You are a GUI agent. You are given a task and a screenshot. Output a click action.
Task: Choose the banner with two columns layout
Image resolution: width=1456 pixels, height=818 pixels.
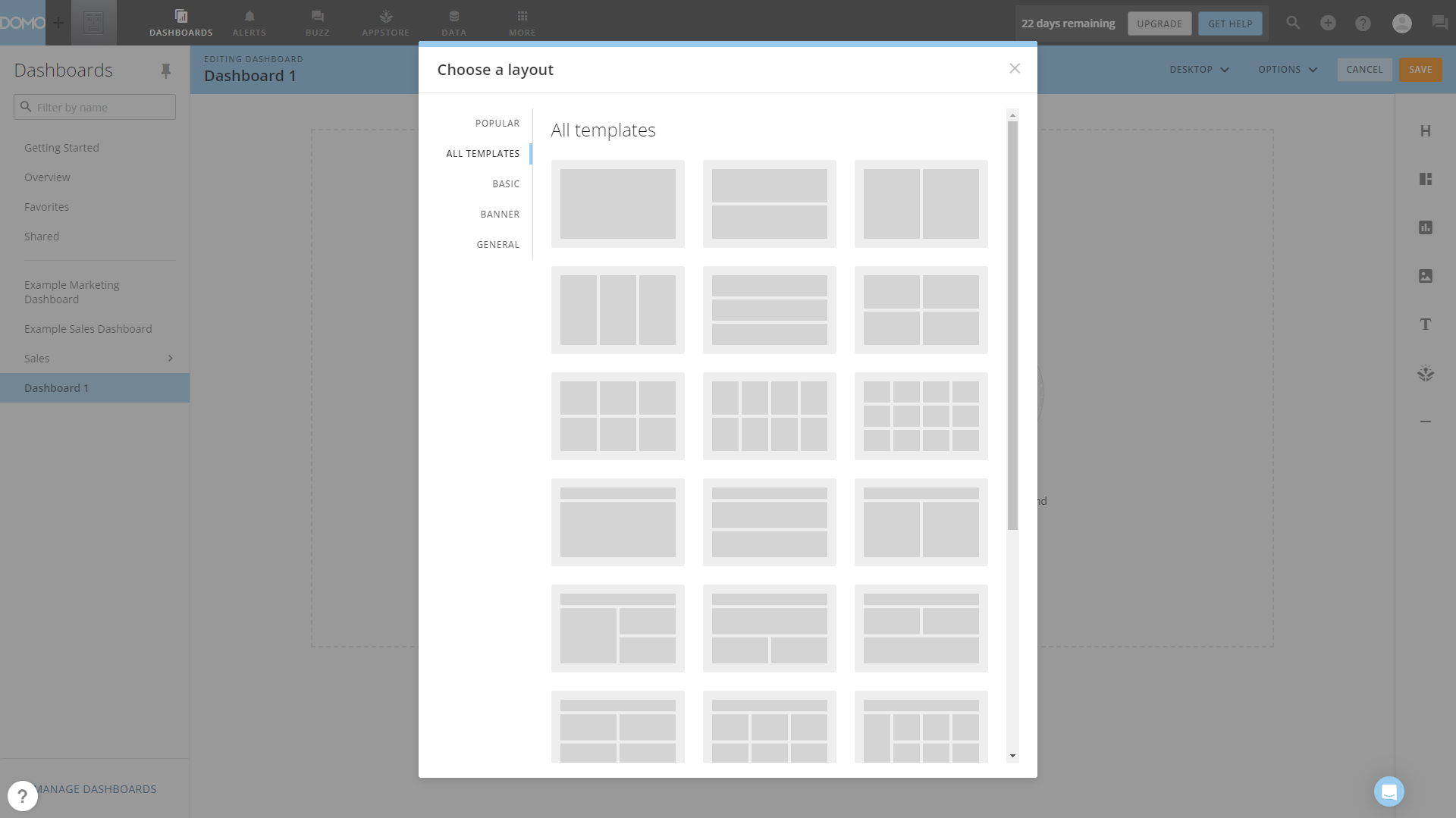[921, 522]
